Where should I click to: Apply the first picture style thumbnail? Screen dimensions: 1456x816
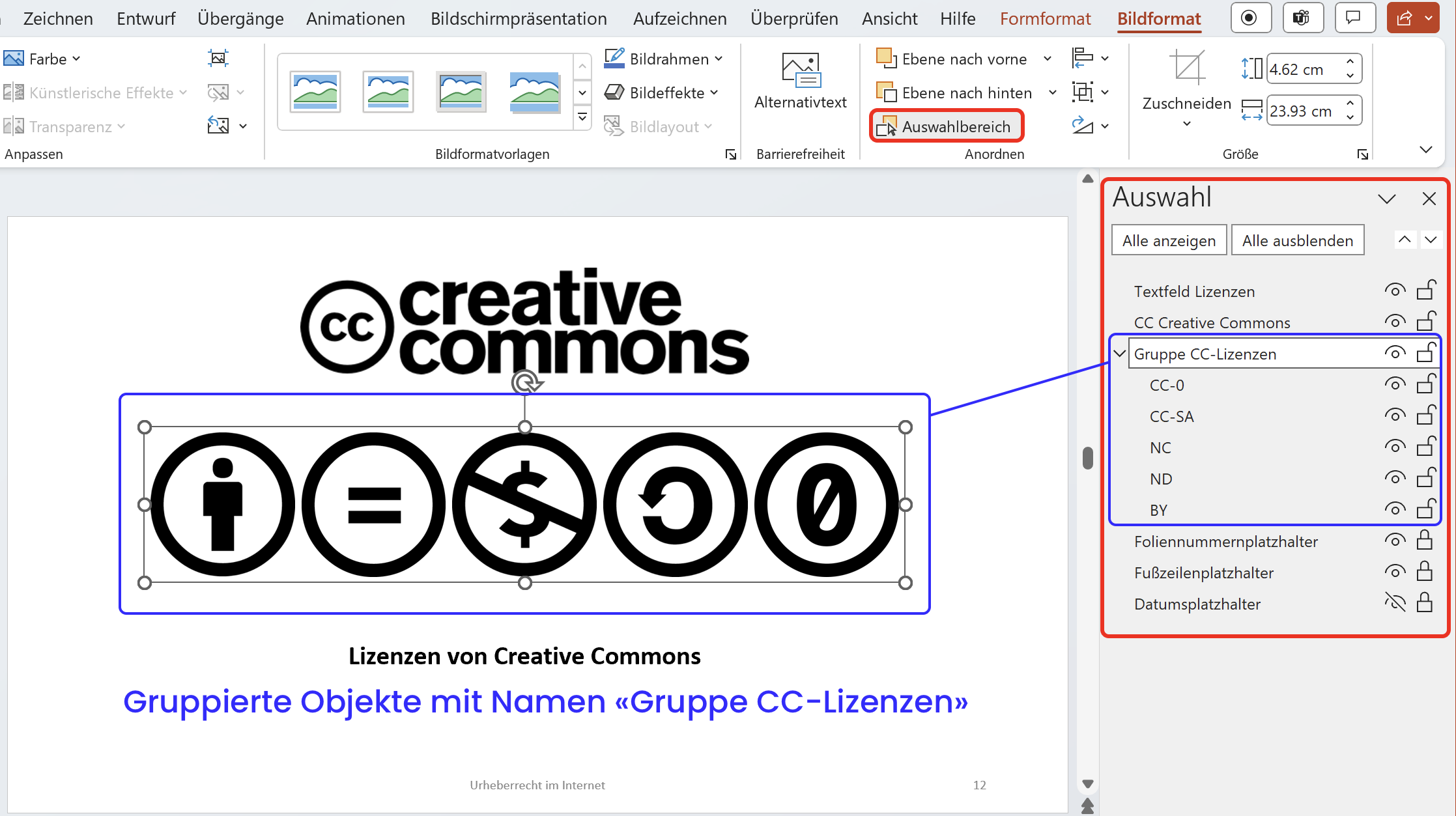[x=315, y=92]
